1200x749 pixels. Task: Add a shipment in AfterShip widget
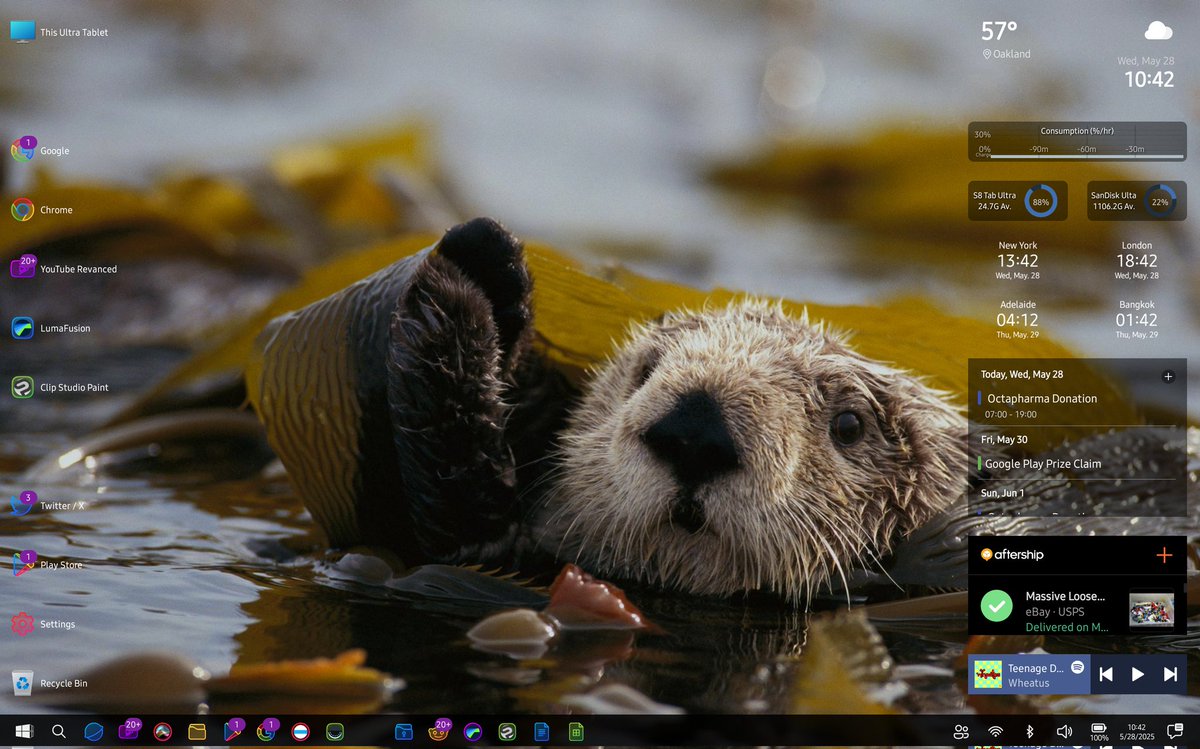(x=1164, y=555)
